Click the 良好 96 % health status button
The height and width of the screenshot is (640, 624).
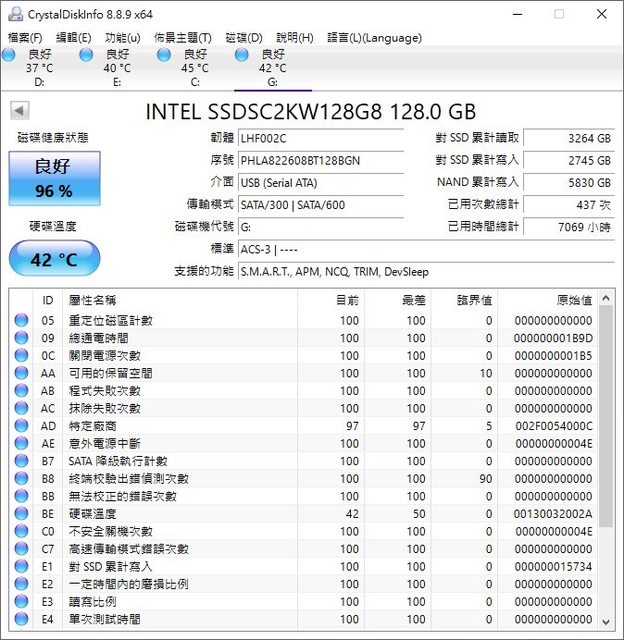[x=54, y=178]
